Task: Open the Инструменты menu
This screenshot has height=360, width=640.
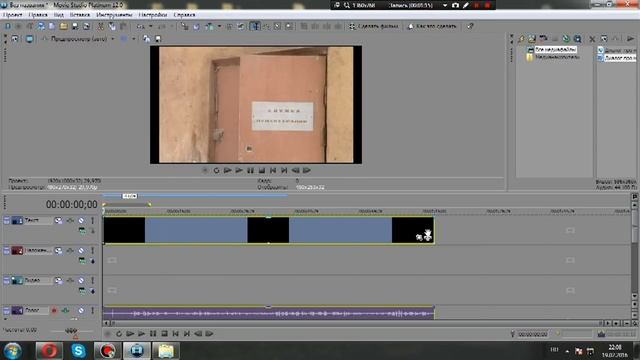Action: (114, 15)
